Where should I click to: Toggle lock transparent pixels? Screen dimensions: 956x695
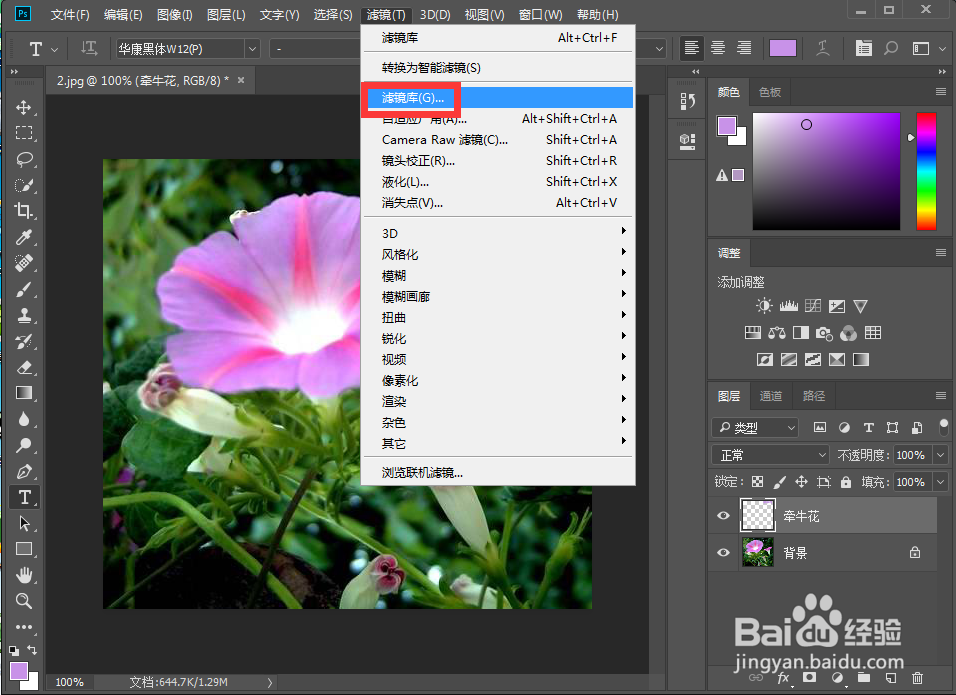click(757, 482)
